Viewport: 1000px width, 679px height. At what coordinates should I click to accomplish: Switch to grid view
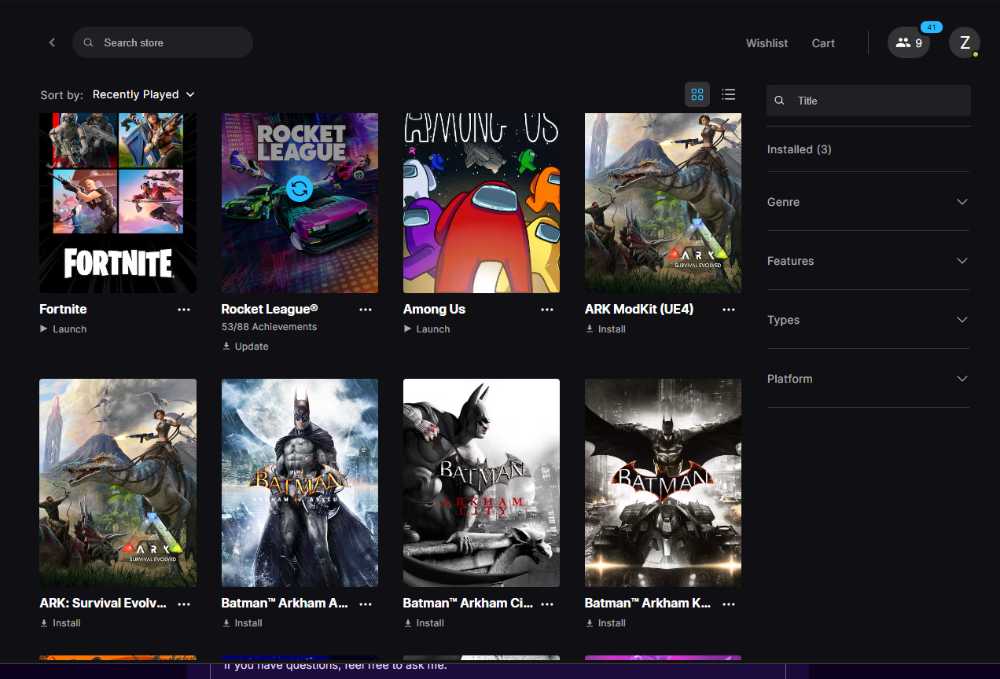click(697, 94)
